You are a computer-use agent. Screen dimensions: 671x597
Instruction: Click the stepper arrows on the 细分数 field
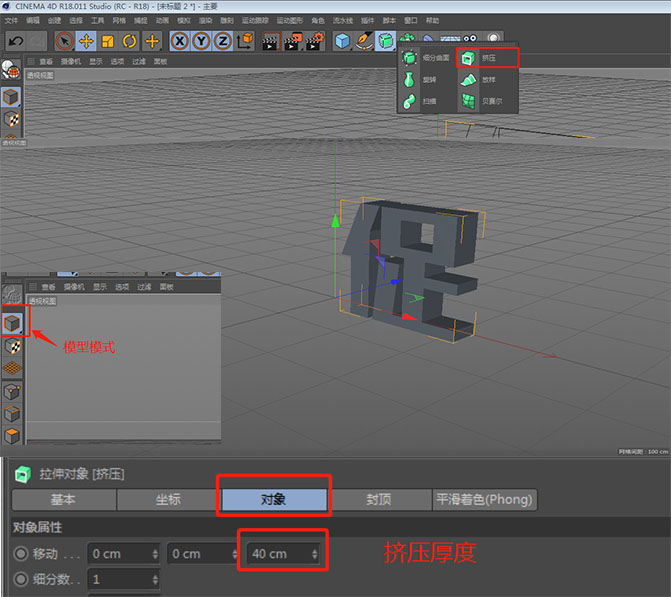click(155, 579)
